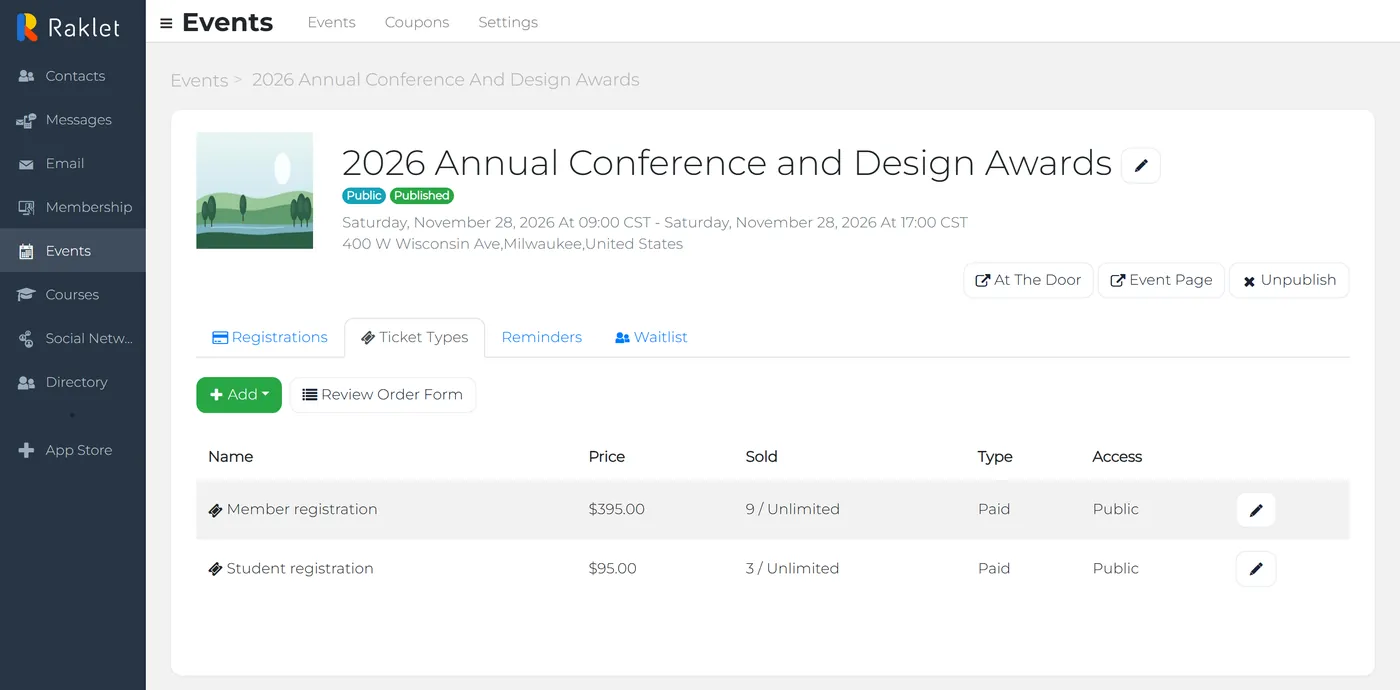Click the Unpublish button

coord(1289,280)
